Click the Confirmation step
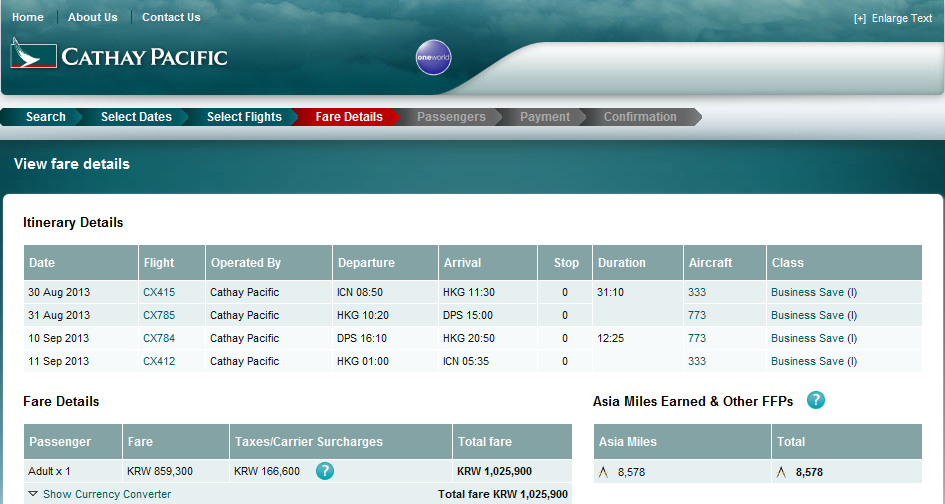This screenshot has width=945, height=504. coord(640,117)
